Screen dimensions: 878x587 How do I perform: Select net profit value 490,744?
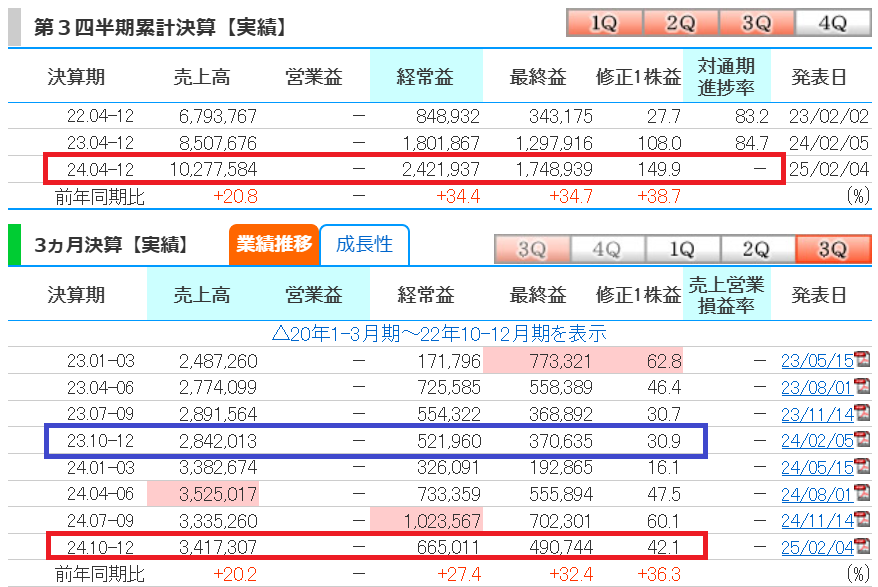tap(561, 547)
